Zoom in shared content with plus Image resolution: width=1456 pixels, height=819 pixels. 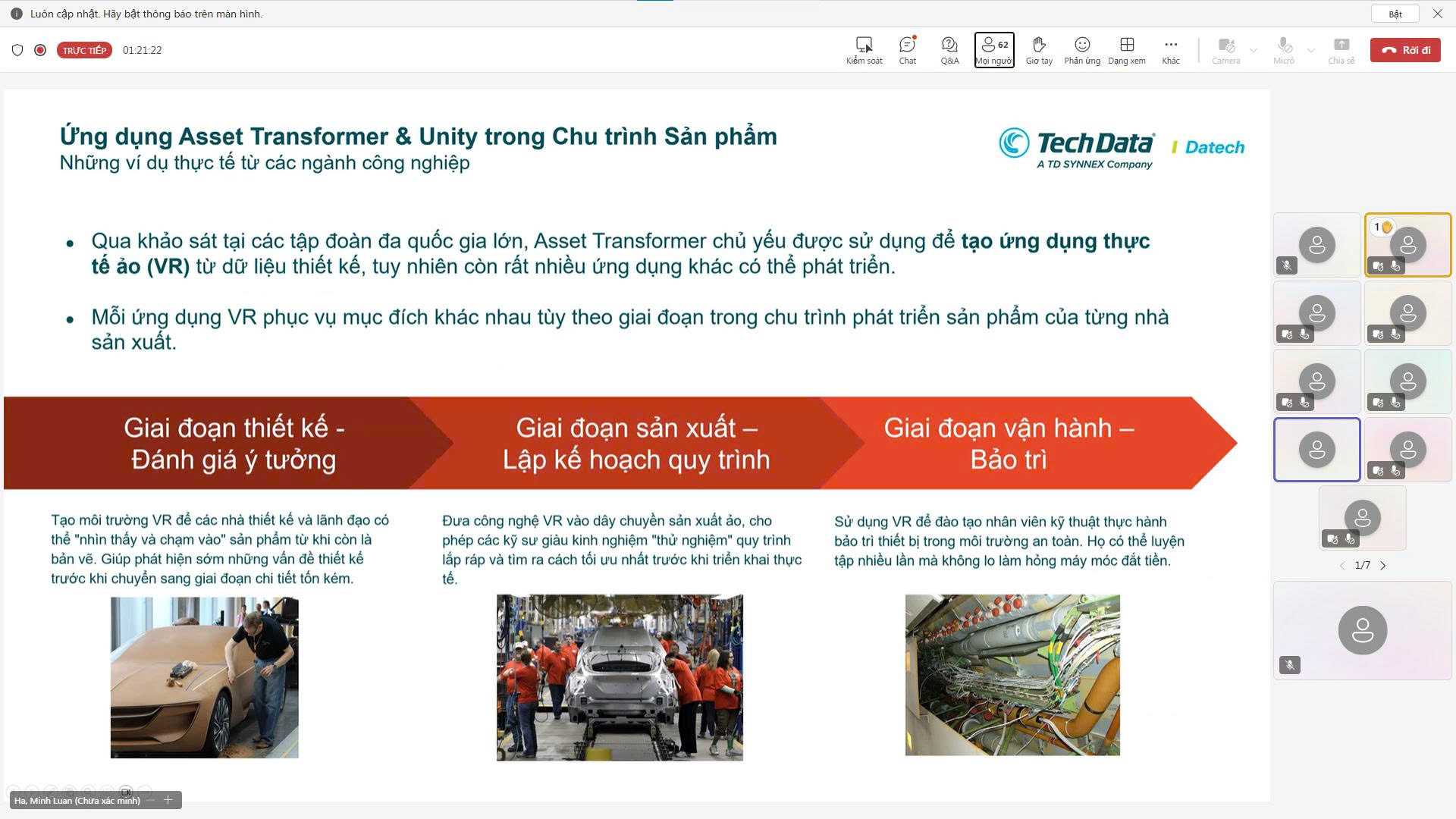point(168,800)
